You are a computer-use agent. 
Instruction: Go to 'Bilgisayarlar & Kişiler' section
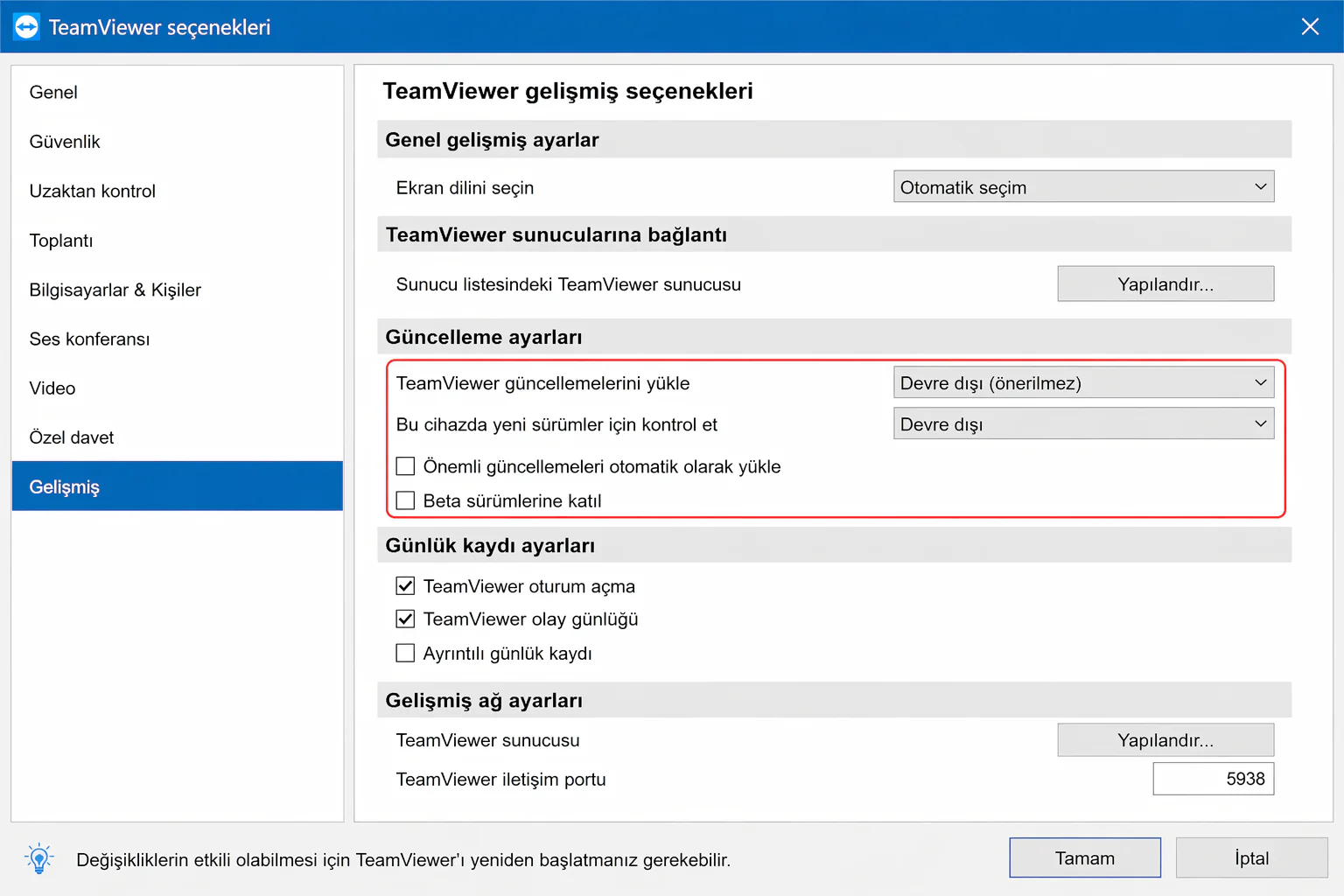(115, 290)
